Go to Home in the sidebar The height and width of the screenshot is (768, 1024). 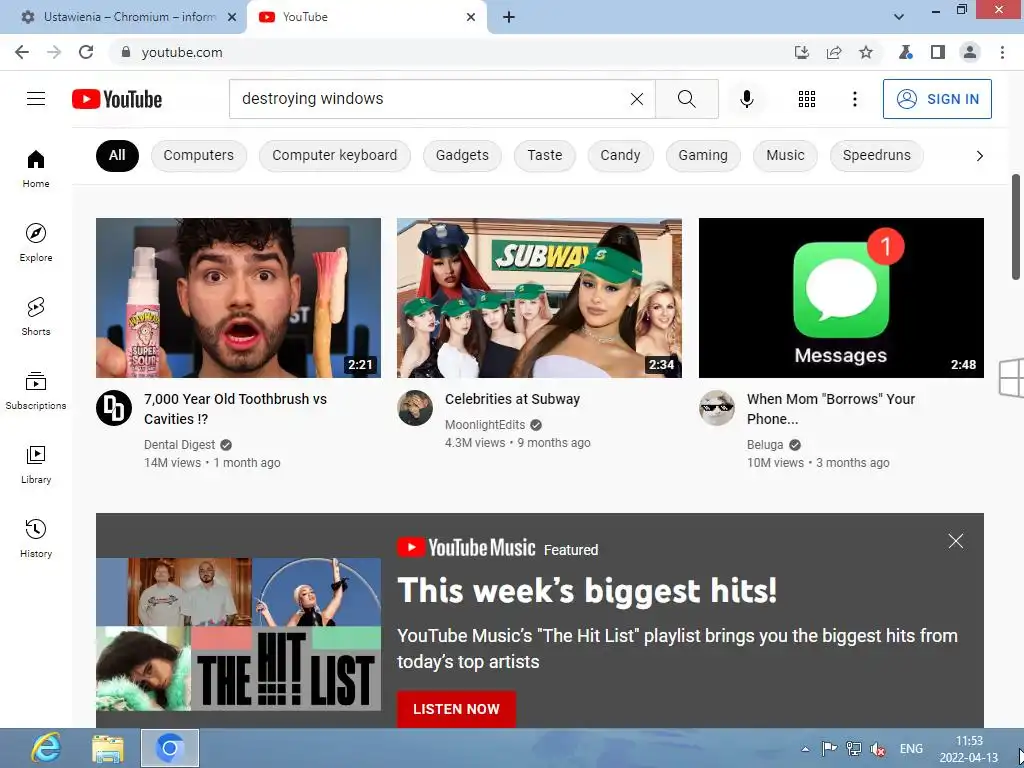(36, 168)
